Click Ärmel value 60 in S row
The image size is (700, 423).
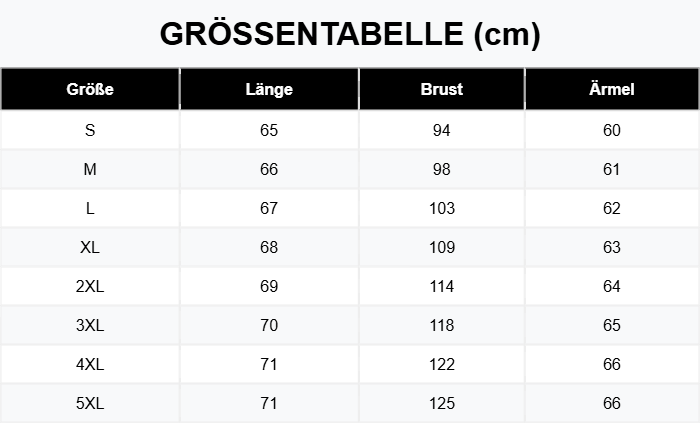pos(612,130)
